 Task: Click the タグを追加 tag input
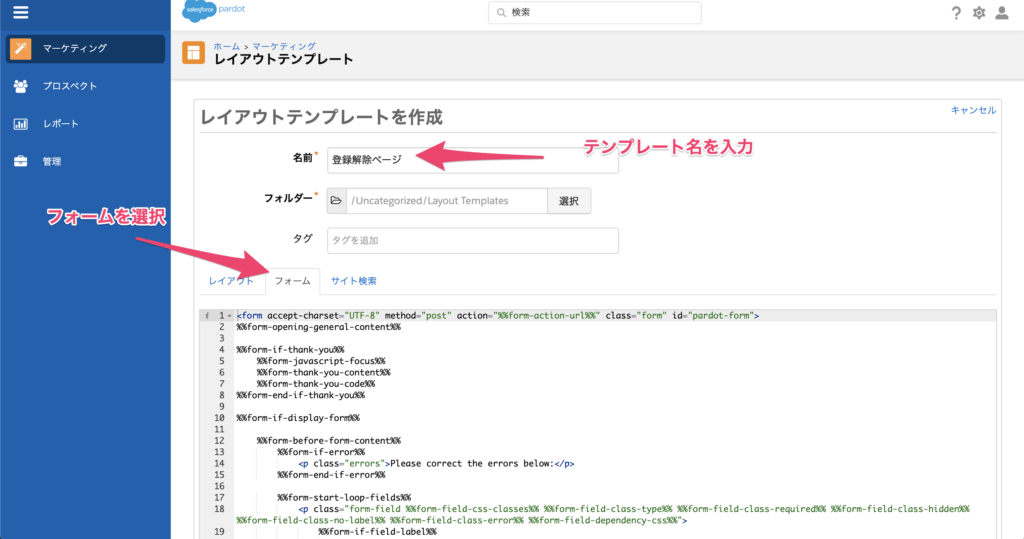473,240
